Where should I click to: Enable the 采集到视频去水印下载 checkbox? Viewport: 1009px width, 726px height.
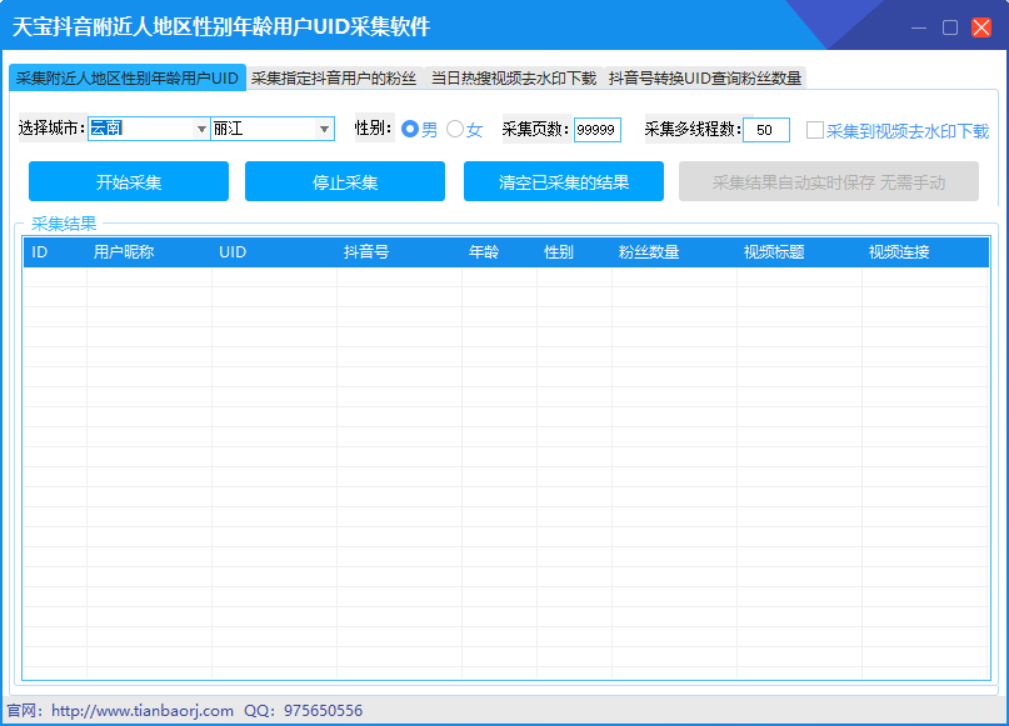816,129
